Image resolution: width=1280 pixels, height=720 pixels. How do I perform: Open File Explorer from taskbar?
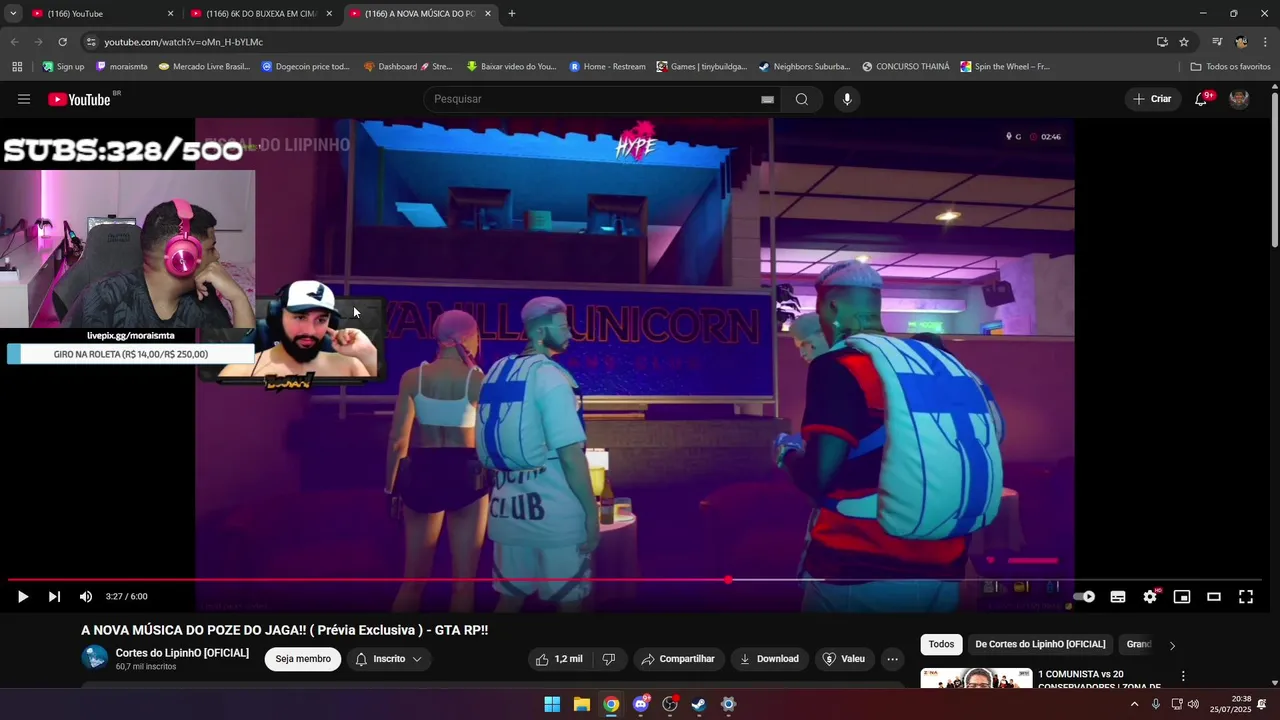pyautogui.click(x=581, y=704)
